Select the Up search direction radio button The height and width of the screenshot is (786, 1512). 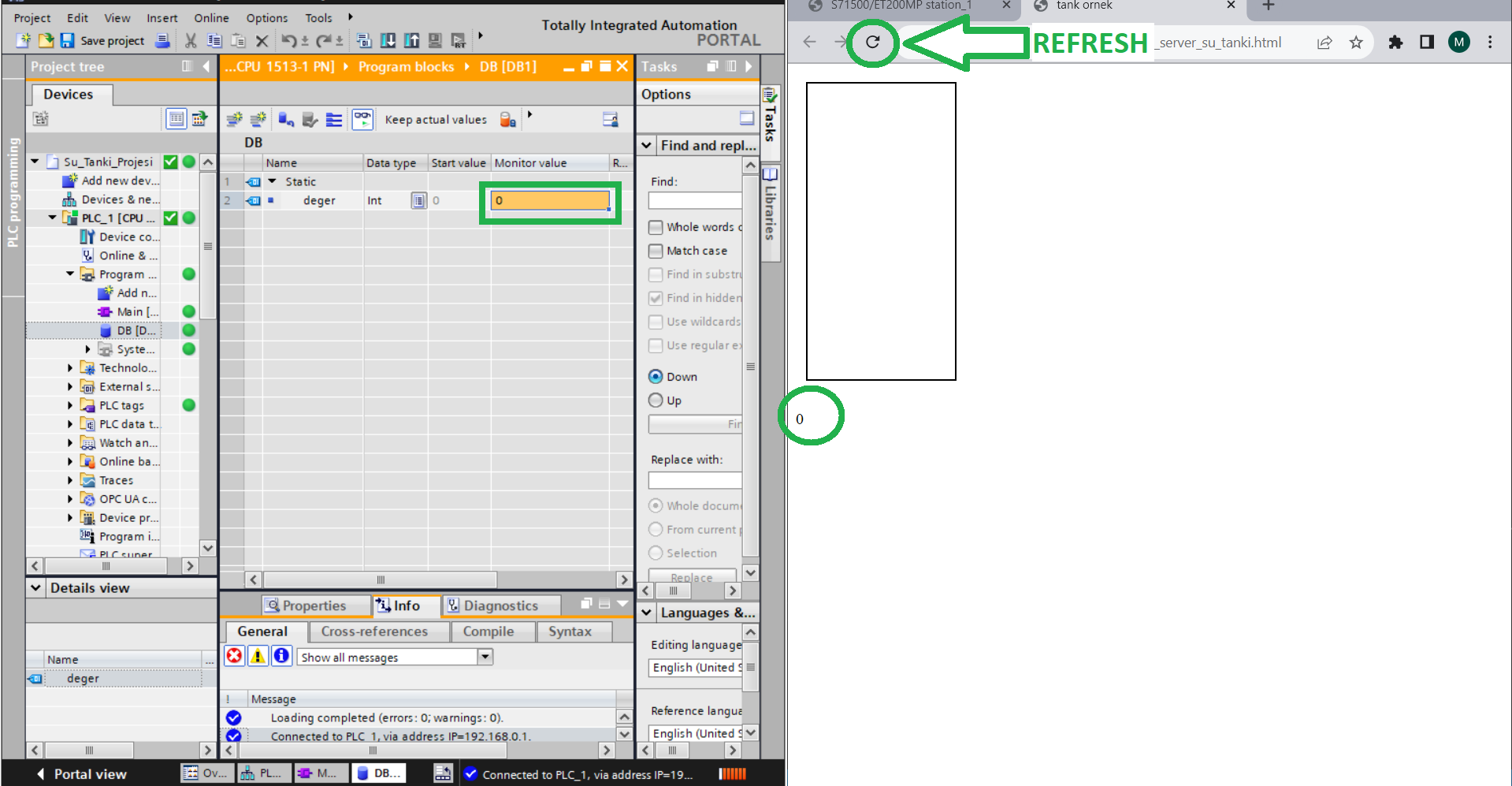[656, 400]
